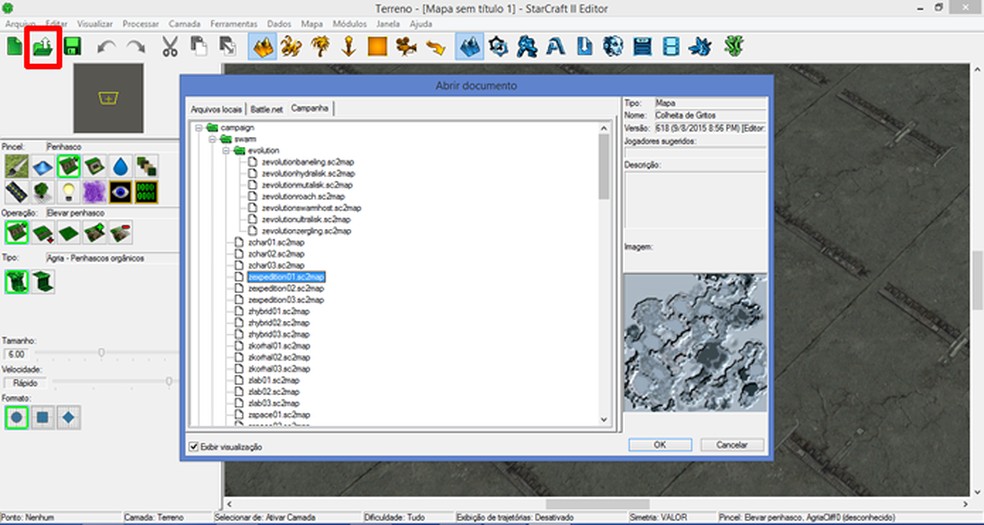Choose the square brush format
The width and height of the screenshot is (984, 525).
pyautogui.click(x=42, y=417)
